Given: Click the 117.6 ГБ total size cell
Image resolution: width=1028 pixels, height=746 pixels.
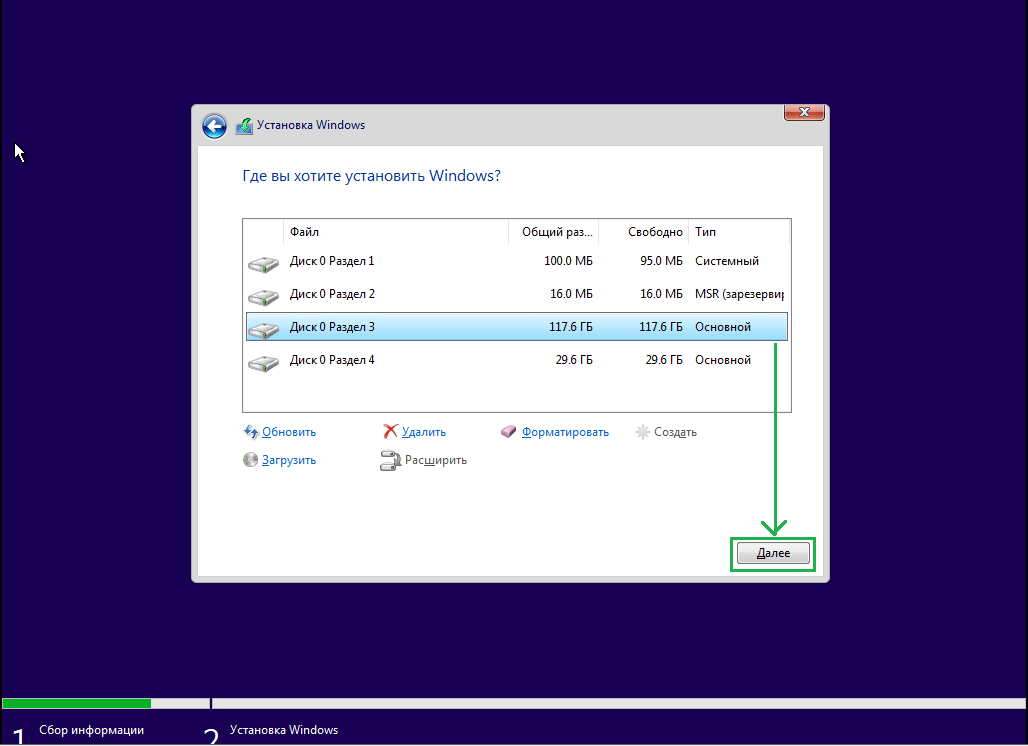Looking at the screenshot, I should 570,327.
